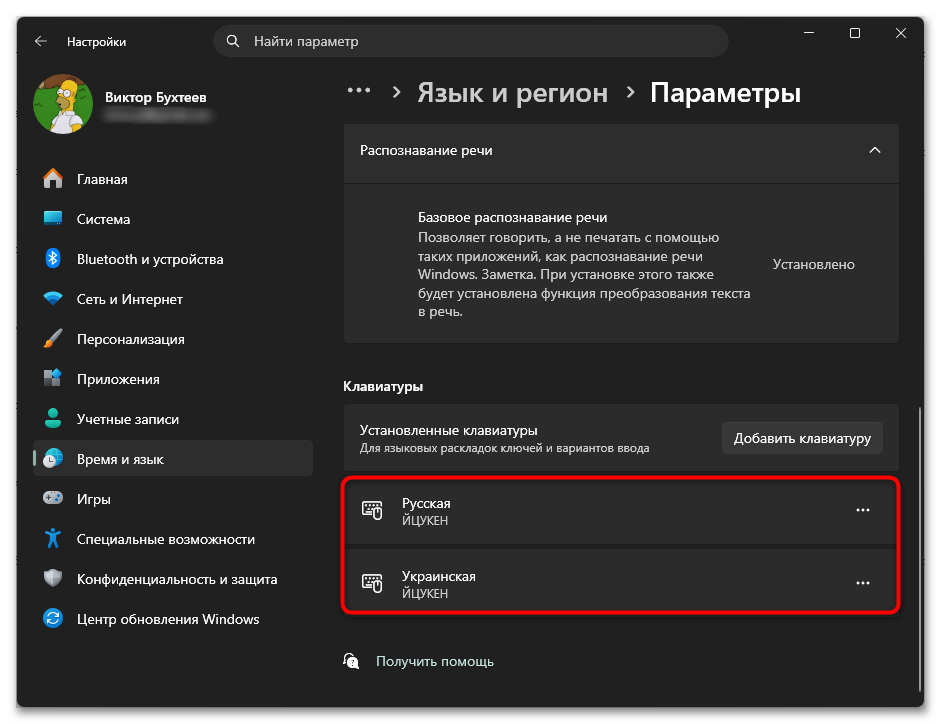Go back to Язык и регион breadcrumb
Image resolution: width=941 pixels, height=724 pixels.
point(513,93)
